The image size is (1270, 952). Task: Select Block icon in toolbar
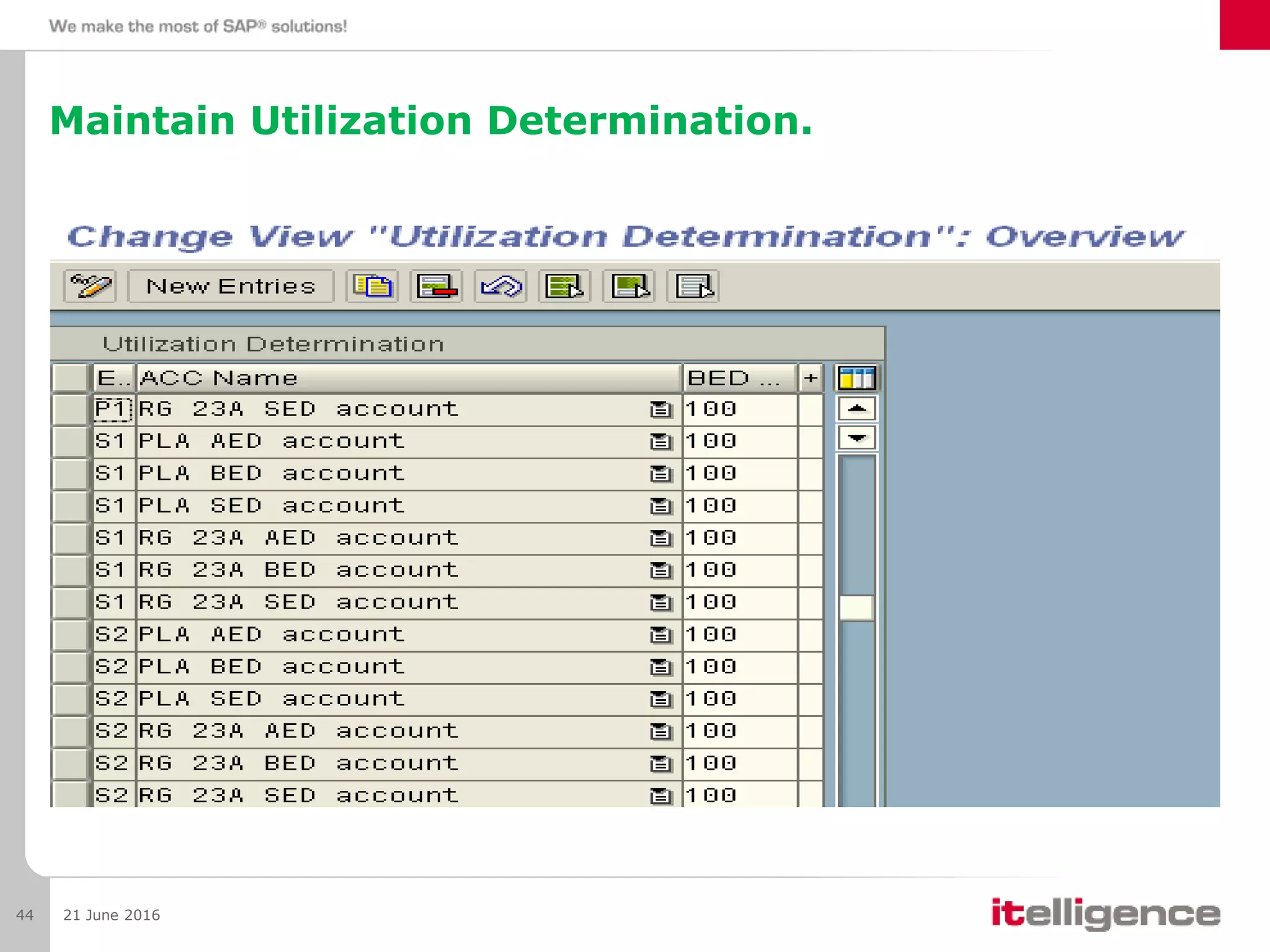tap(629, 286)
